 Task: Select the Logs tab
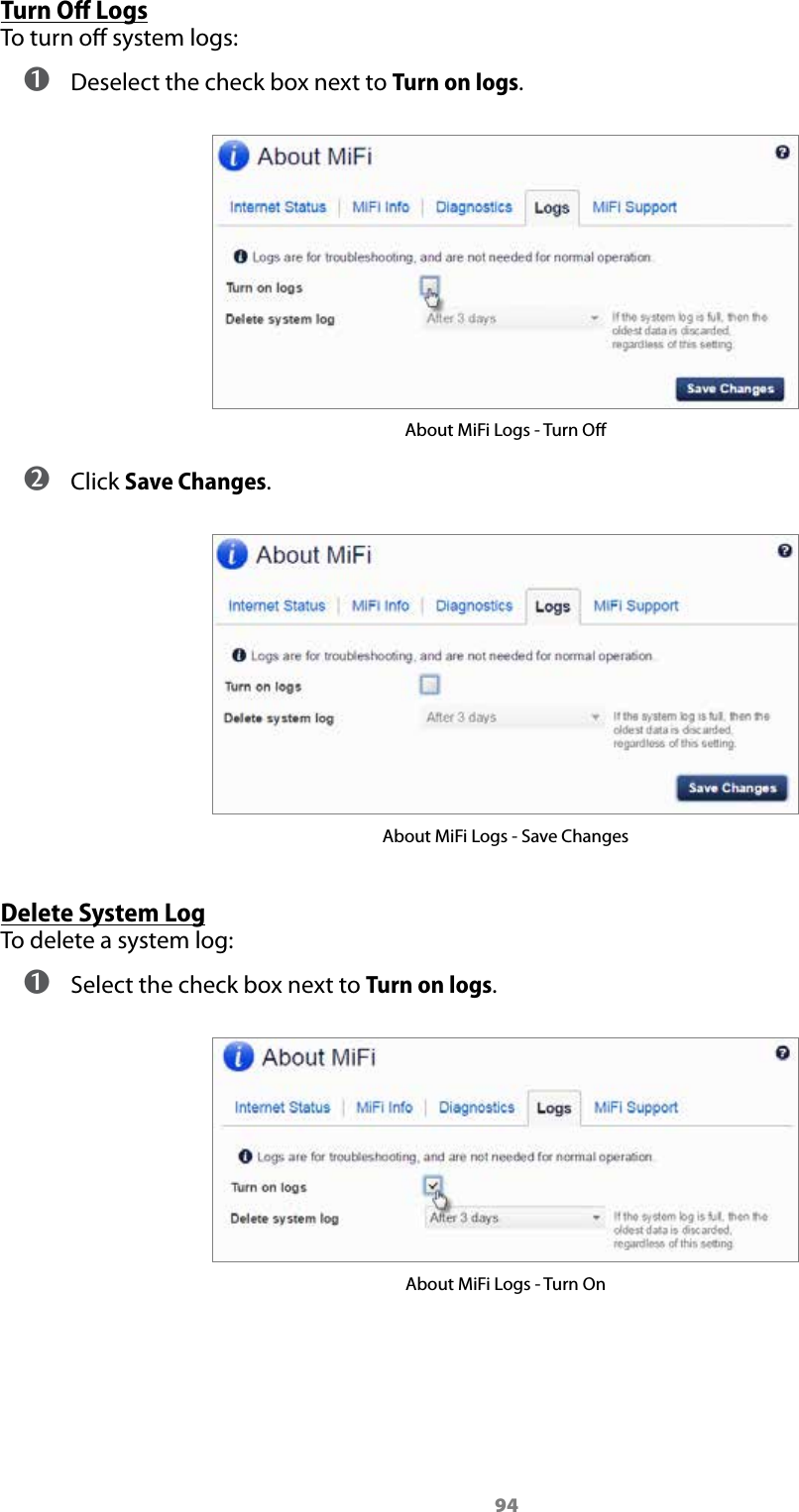click(x=551, y=207)
